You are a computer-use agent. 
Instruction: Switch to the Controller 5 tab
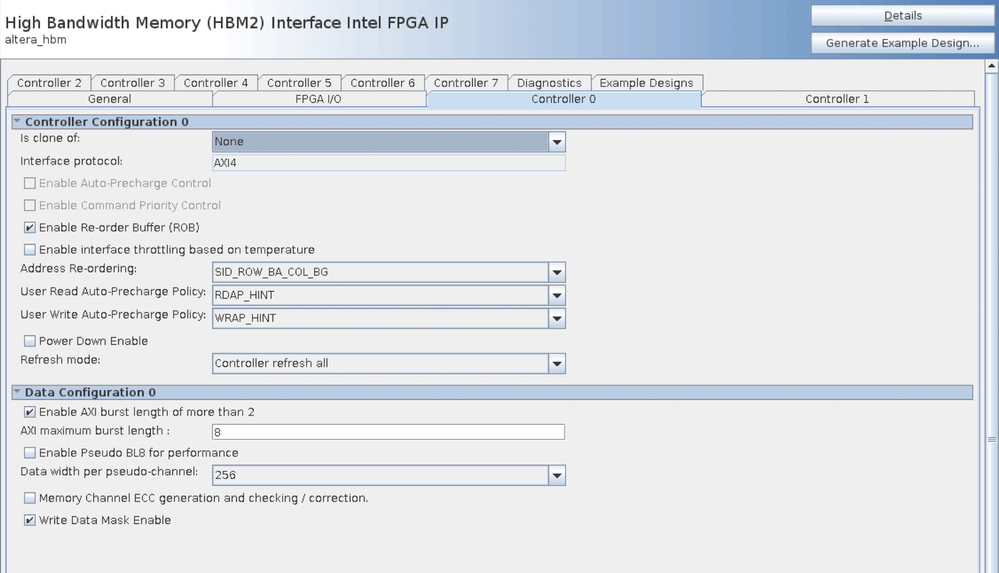pyautogui.click(x=299, y=83)
